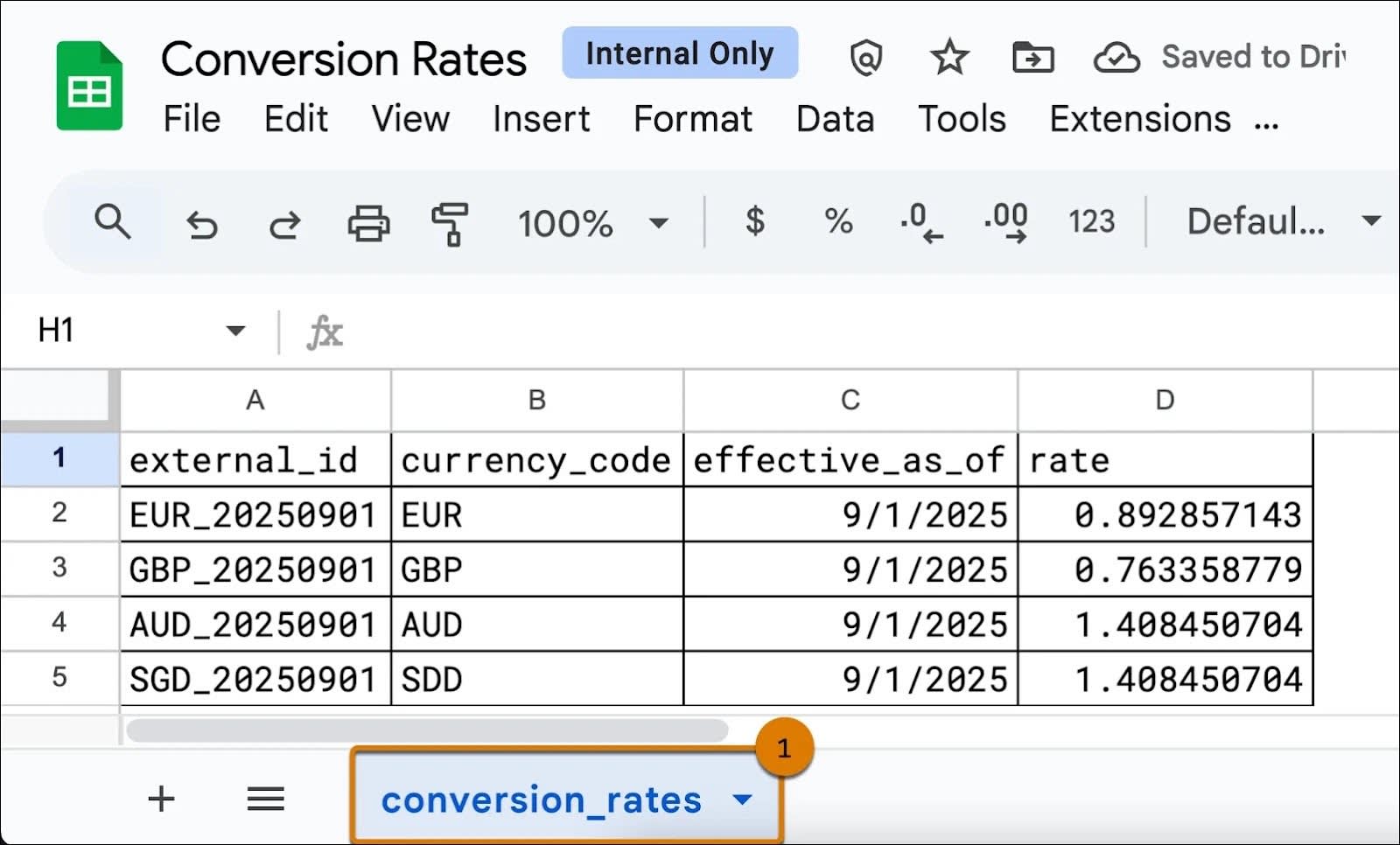Select row 2 header
The width and height of the screenshot is (1400, 845).
tap(59, 513)
